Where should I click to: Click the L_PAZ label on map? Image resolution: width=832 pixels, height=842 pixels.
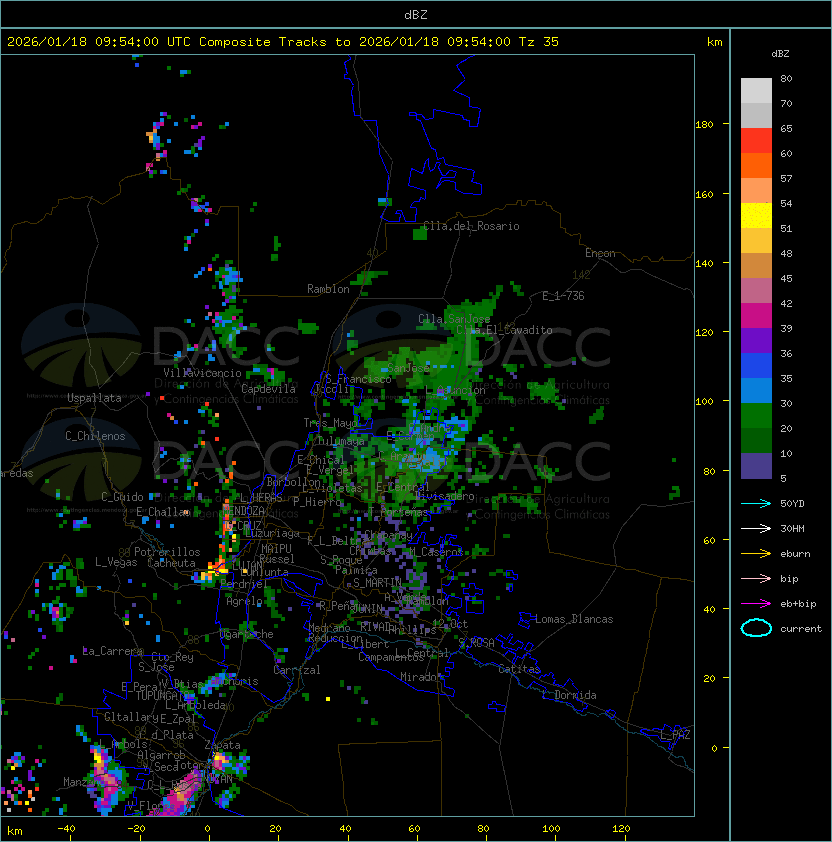(x=675, y=735)
